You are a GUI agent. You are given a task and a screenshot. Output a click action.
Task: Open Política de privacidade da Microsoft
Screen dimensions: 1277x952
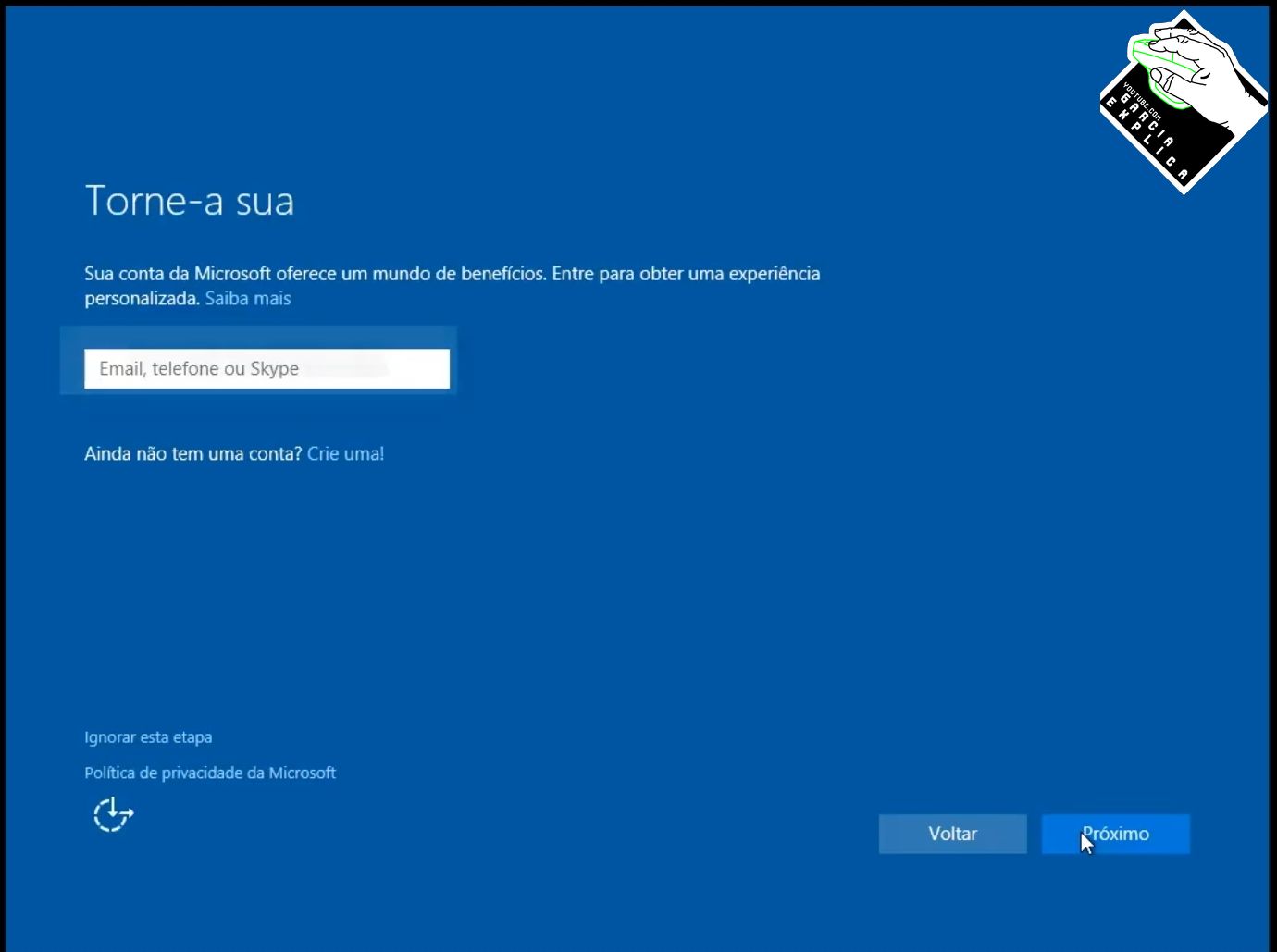(x=210, y=773)
